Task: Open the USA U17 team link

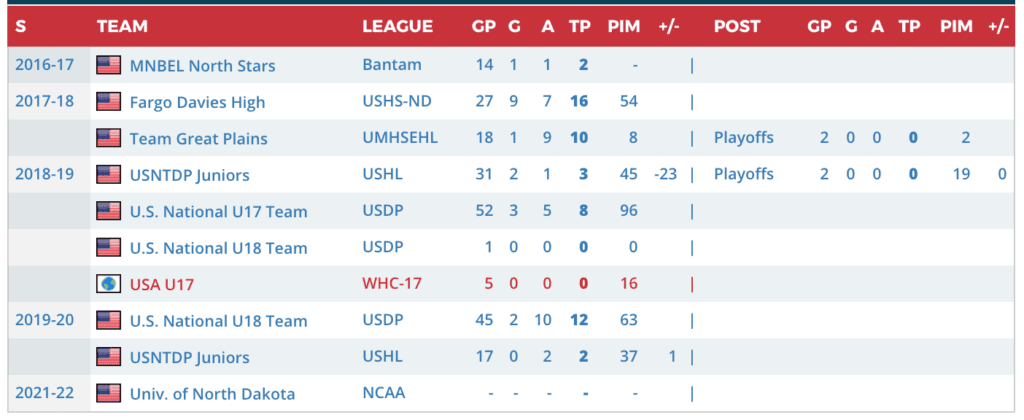Action: coord(161,284)
